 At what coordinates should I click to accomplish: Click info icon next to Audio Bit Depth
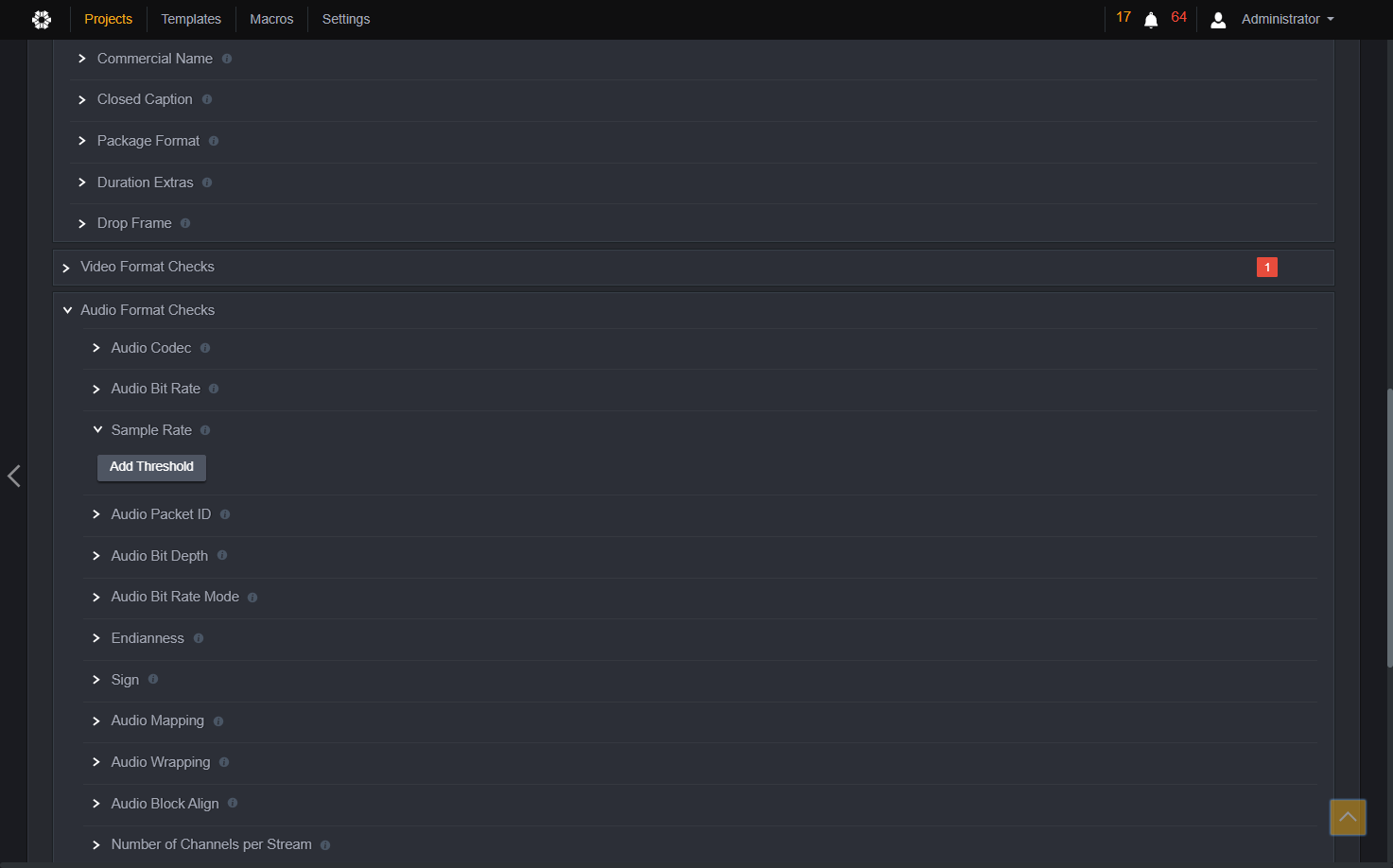click(222, 555)
